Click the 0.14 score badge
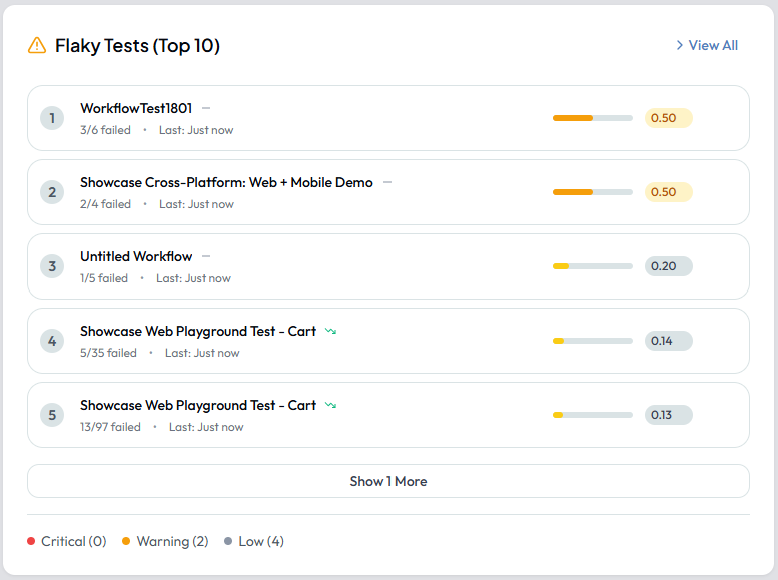 coord(668,341)
